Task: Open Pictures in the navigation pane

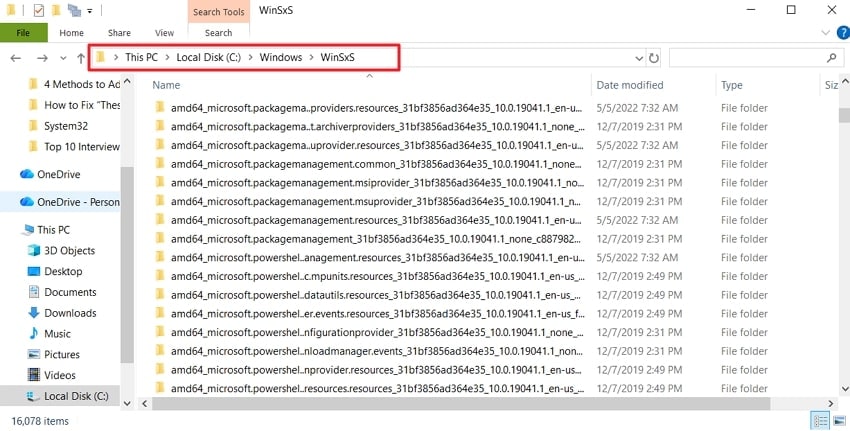Action: tap(54, 354)
